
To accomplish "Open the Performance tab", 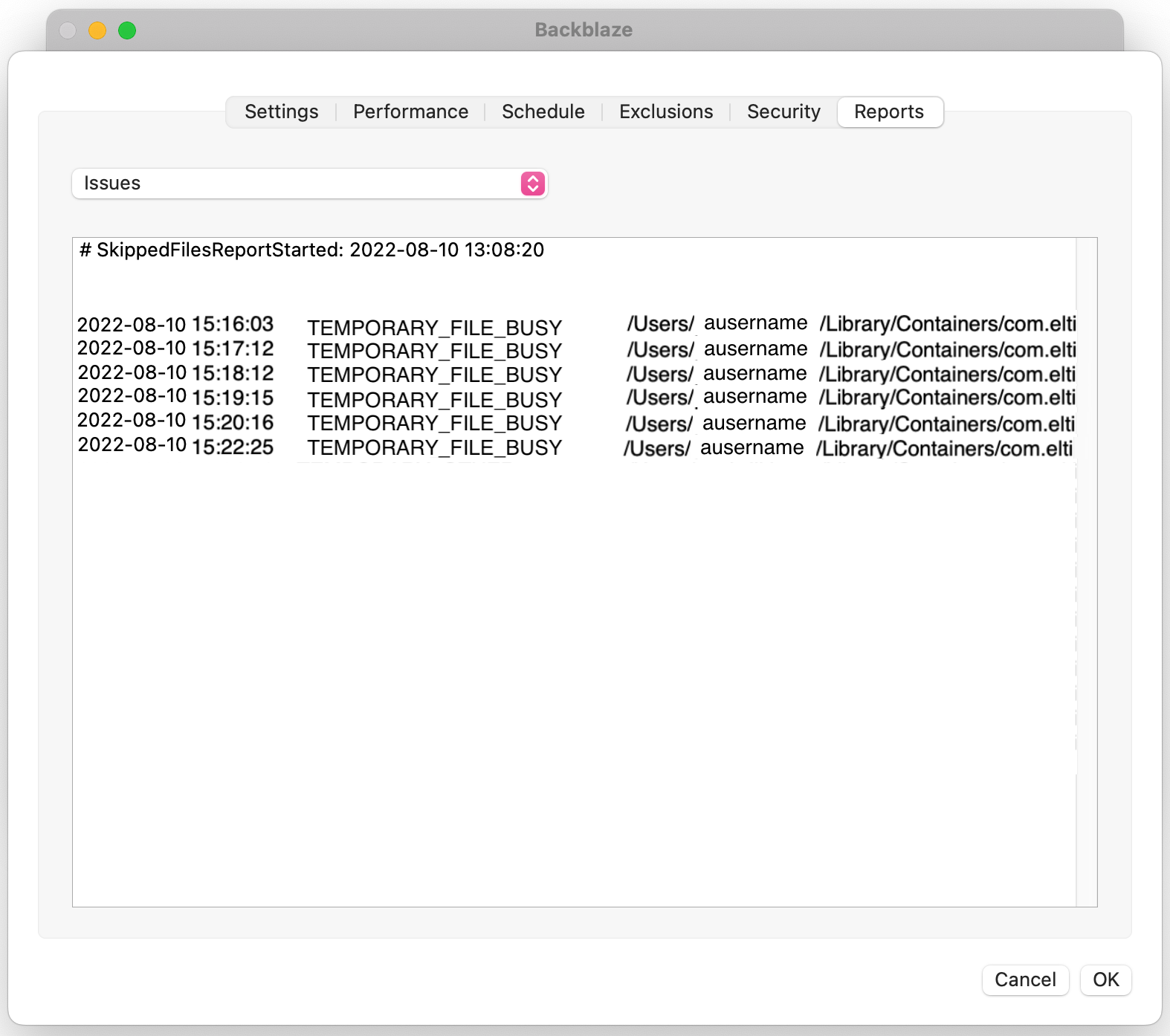I will coord(410,111).
